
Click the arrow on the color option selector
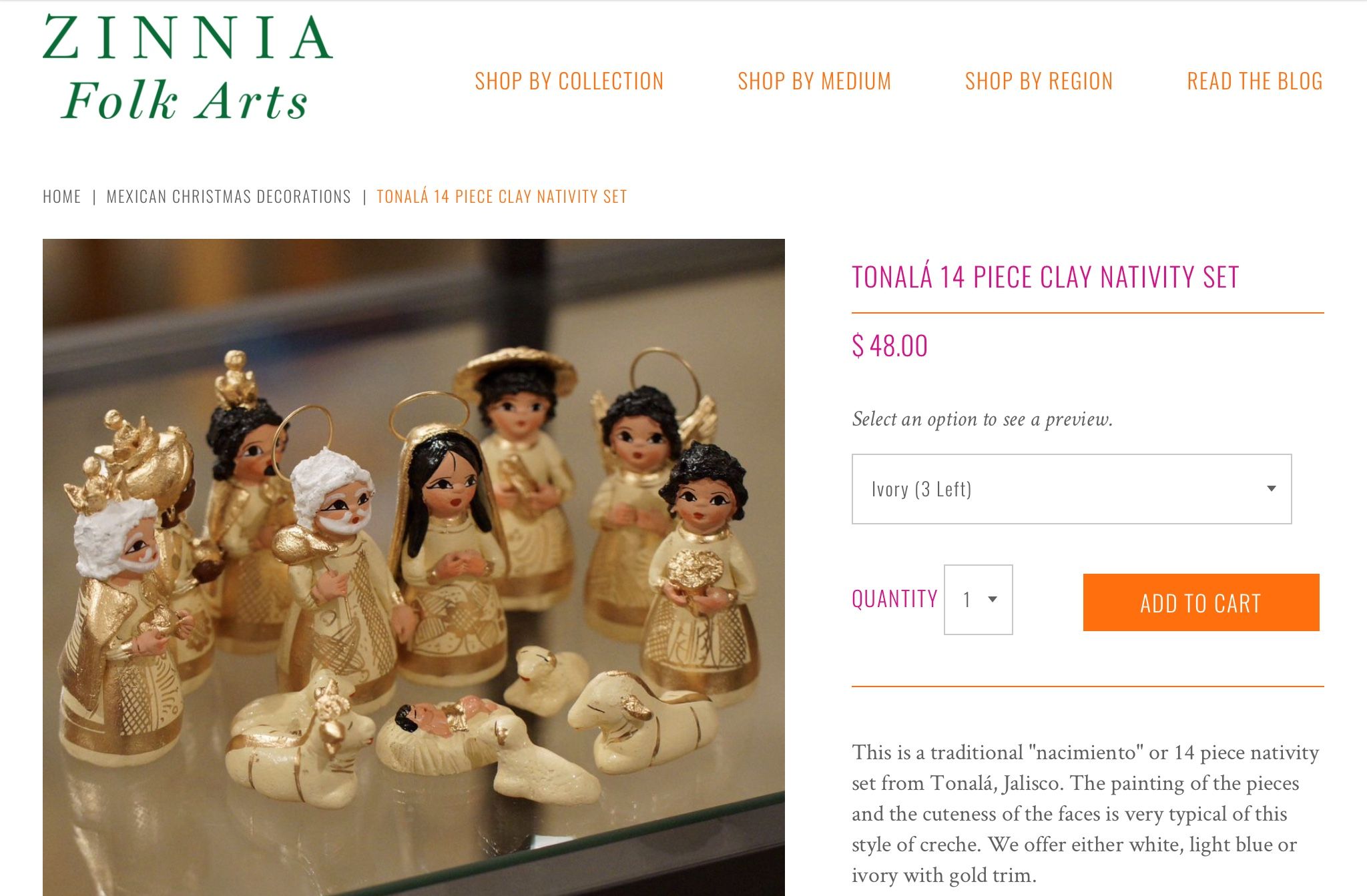tap(1272, 489)
